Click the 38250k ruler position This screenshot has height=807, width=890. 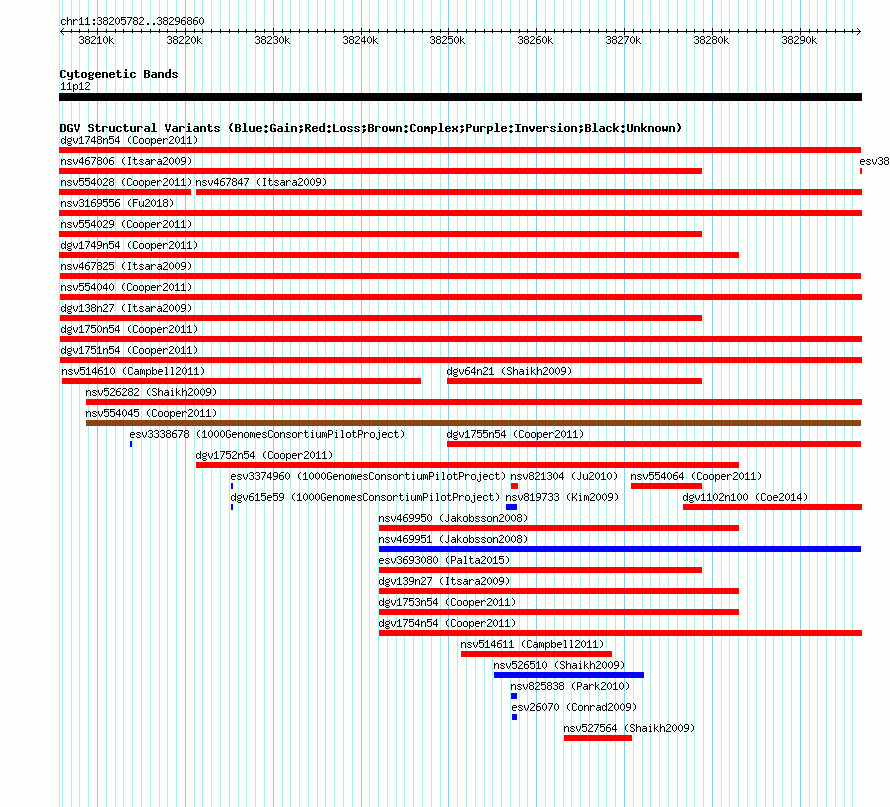[x=447, y=40]
